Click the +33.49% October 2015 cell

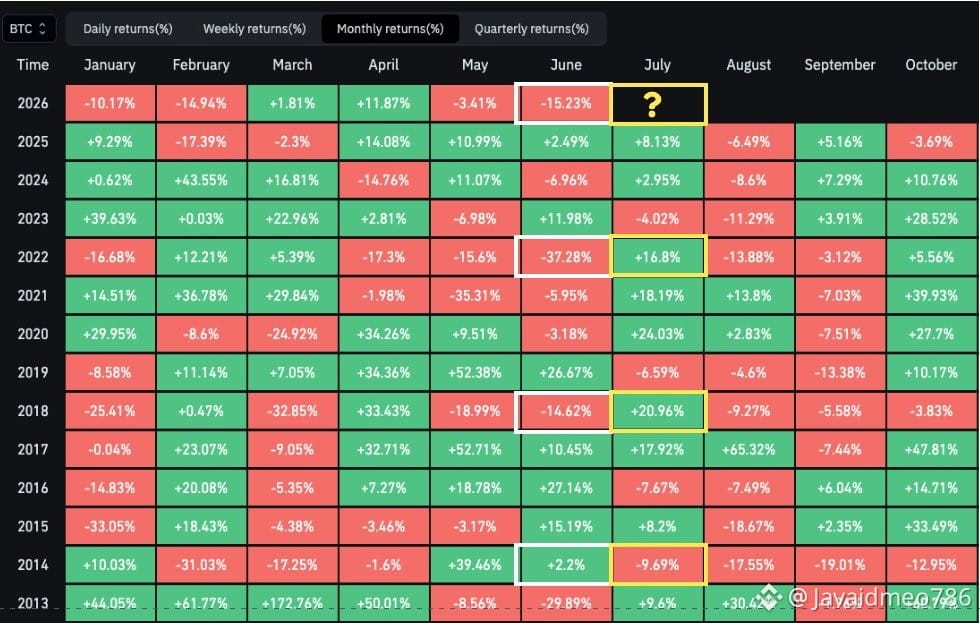pos(931,526)
